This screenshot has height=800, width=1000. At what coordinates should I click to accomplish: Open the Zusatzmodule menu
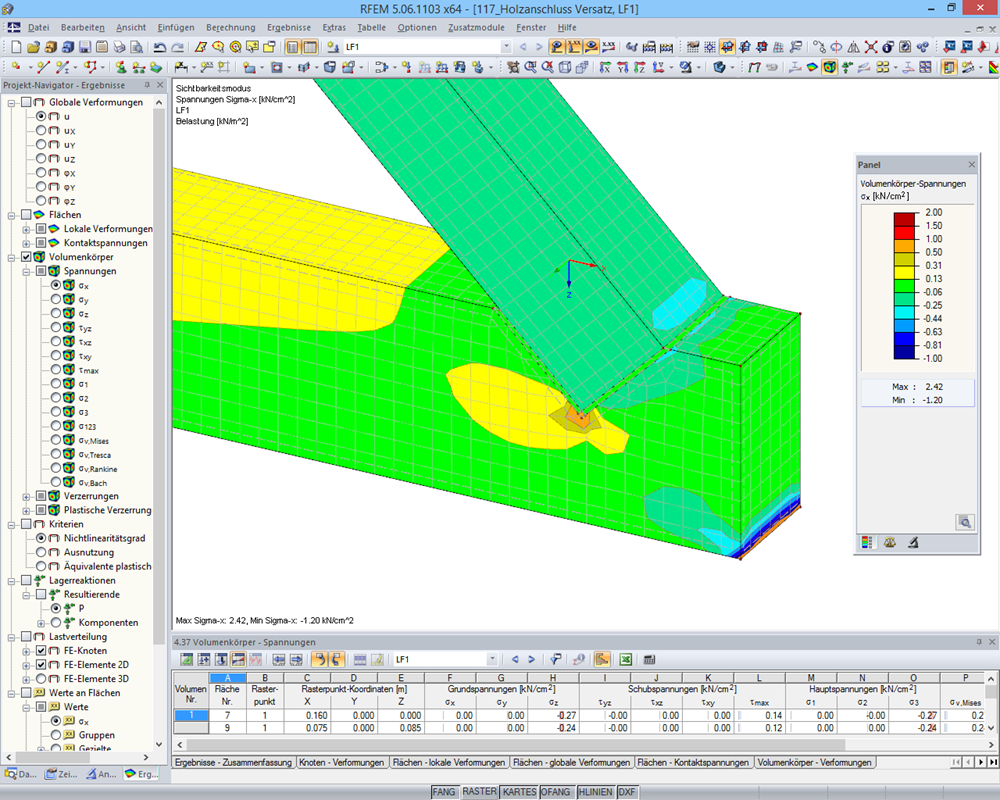tap(476, 27)
